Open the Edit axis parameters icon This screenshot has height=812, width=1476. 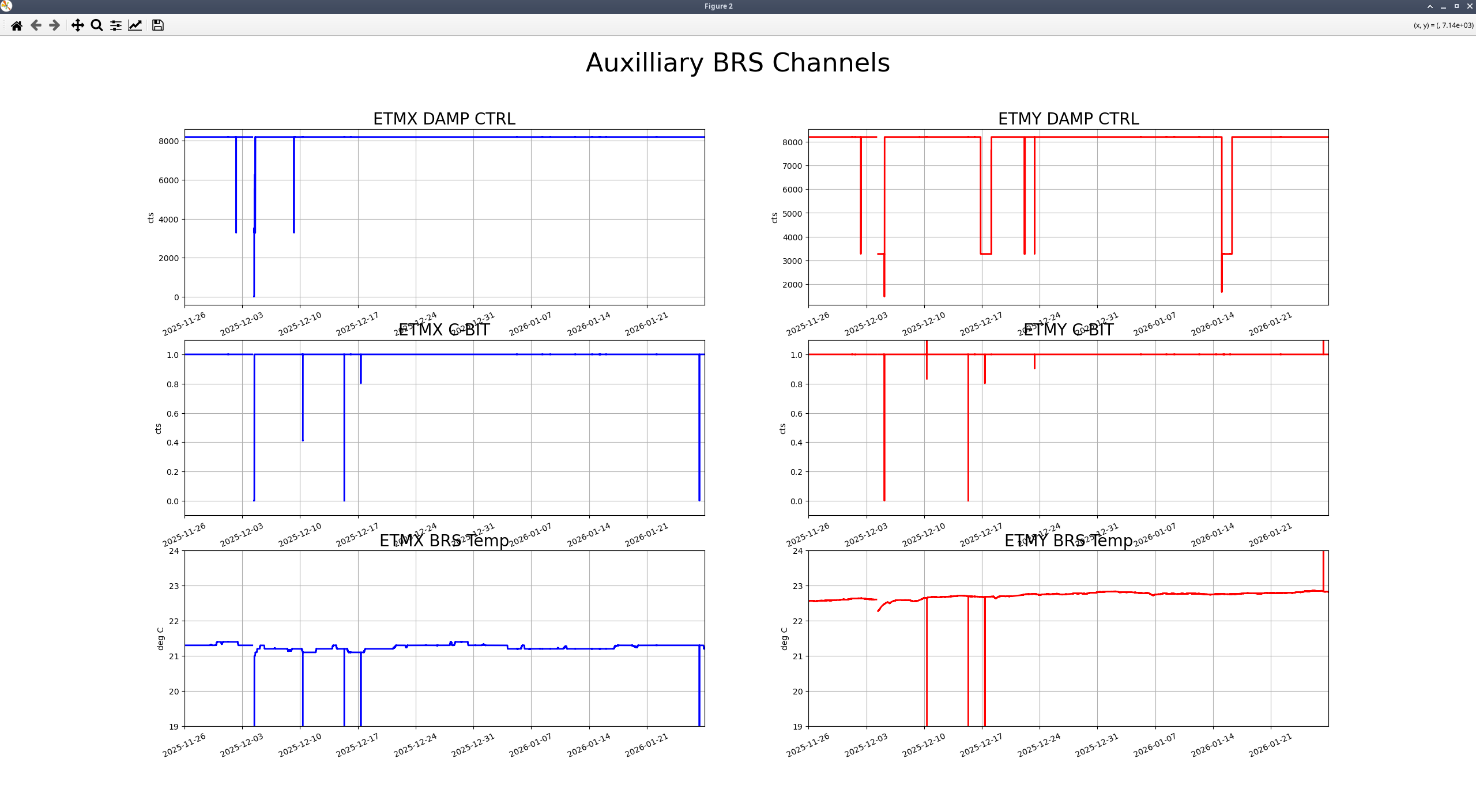pos(135,25)
